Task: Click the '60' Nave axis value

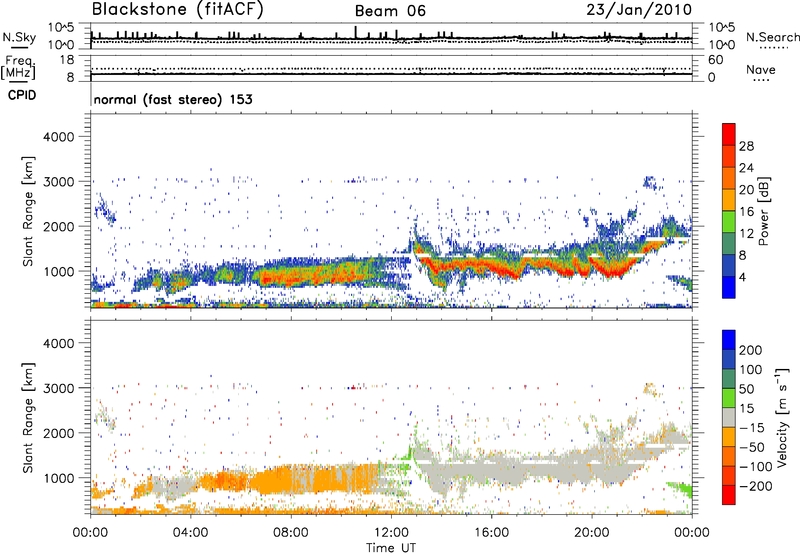Action: tap(715, 60)
